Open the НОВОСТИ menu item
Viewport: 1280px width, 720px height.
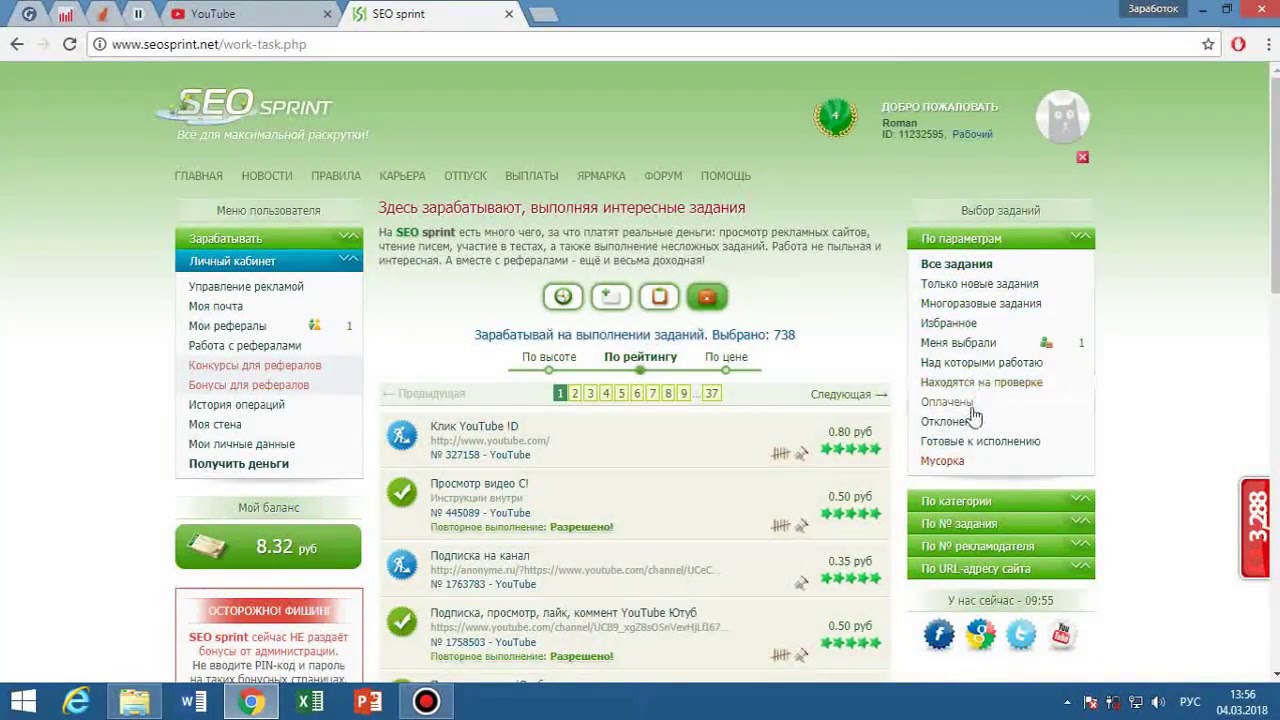tap(267, 176)
